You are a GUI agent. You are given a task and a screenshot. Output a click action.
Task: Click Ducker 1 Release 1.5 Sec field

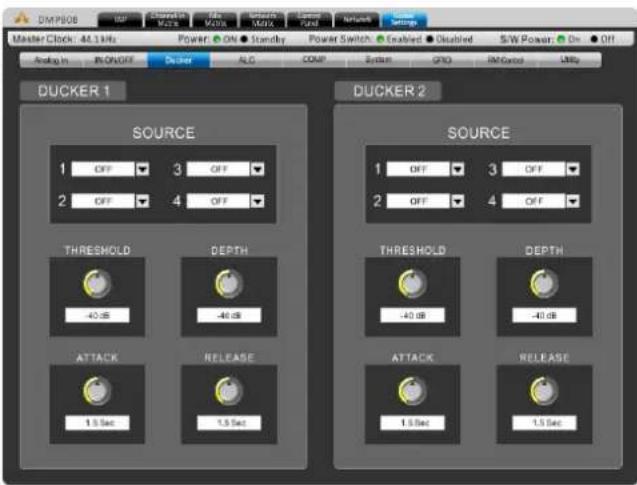click(x=229, y=423)
